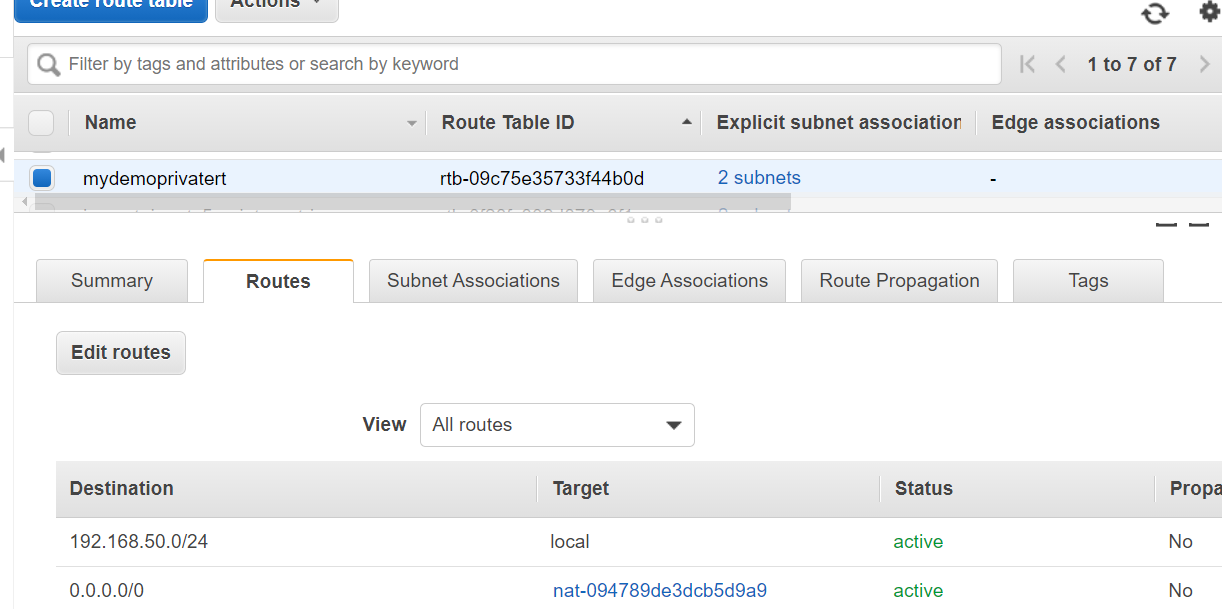Go to first page of results
This screenshot has width=1222, height=609.
[1027, 64]
